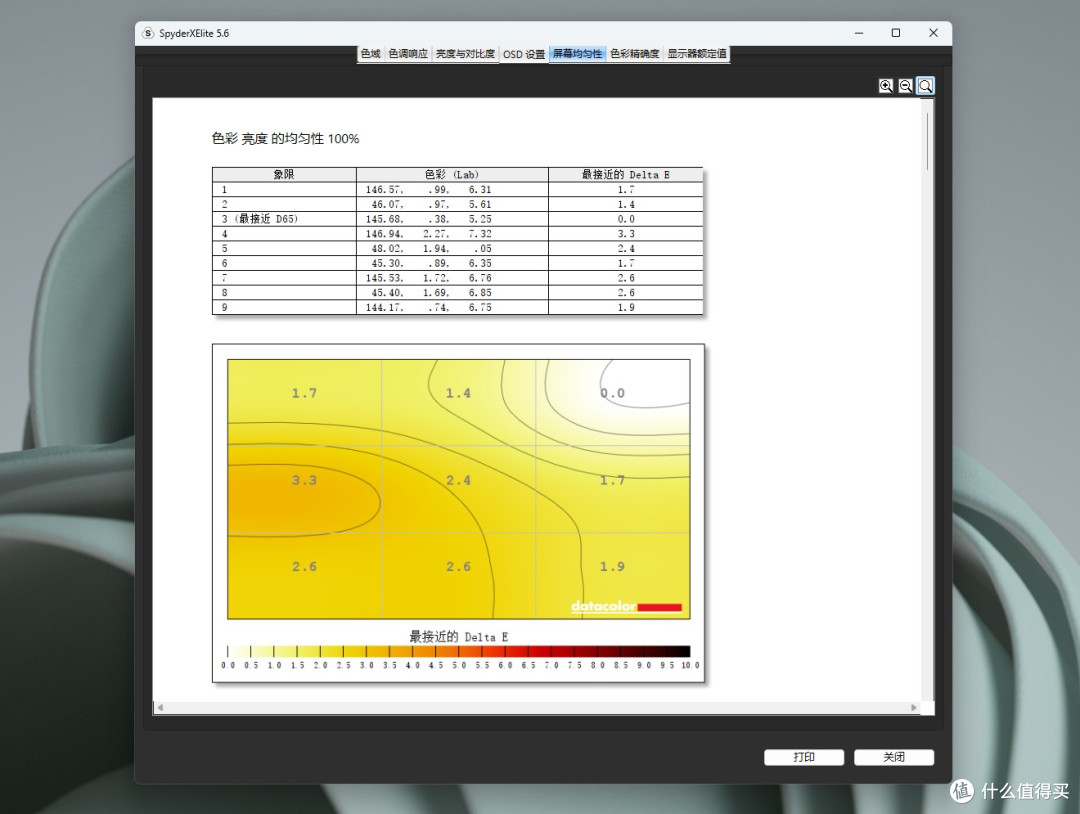Click the 色彩 (Lab) column header
The image size is (1080, 814).
click(452, 174)
